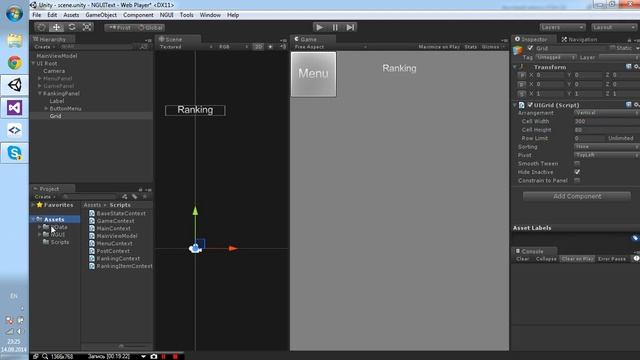The width and height of the screenshot is (640, 360).
Task: Click Search by Label icon in Project panel
Action: [135, 197]
